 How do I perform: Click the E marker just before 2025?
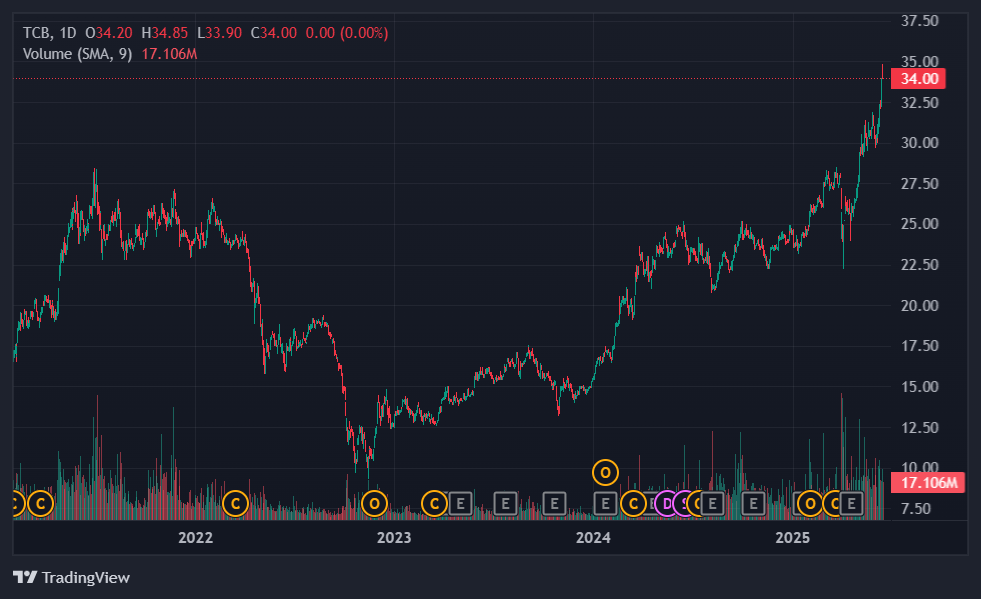(x=753, y=503)
